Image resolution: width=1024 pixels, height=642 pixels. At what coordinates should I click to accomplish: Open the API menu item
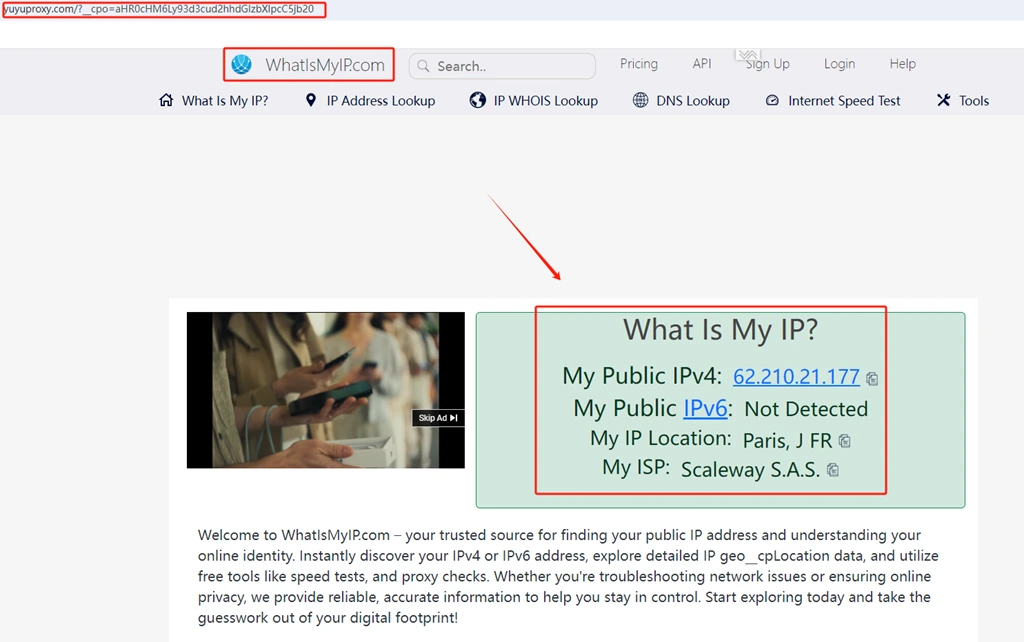(702, 64)
